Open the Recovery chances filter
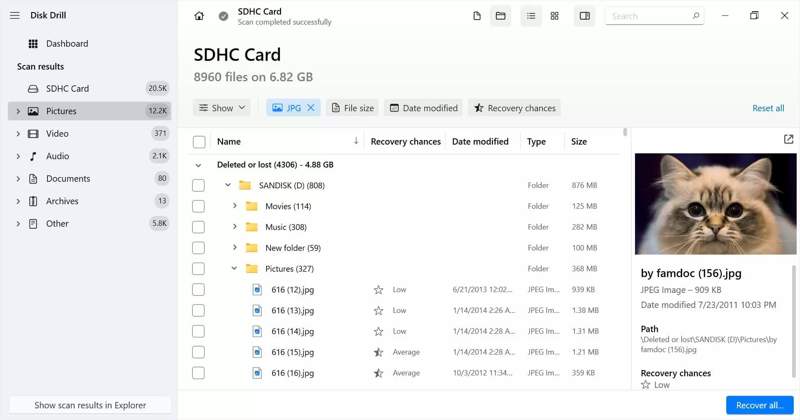The height and width of the screenshot is (420, 800). click(x=515, y=108)
